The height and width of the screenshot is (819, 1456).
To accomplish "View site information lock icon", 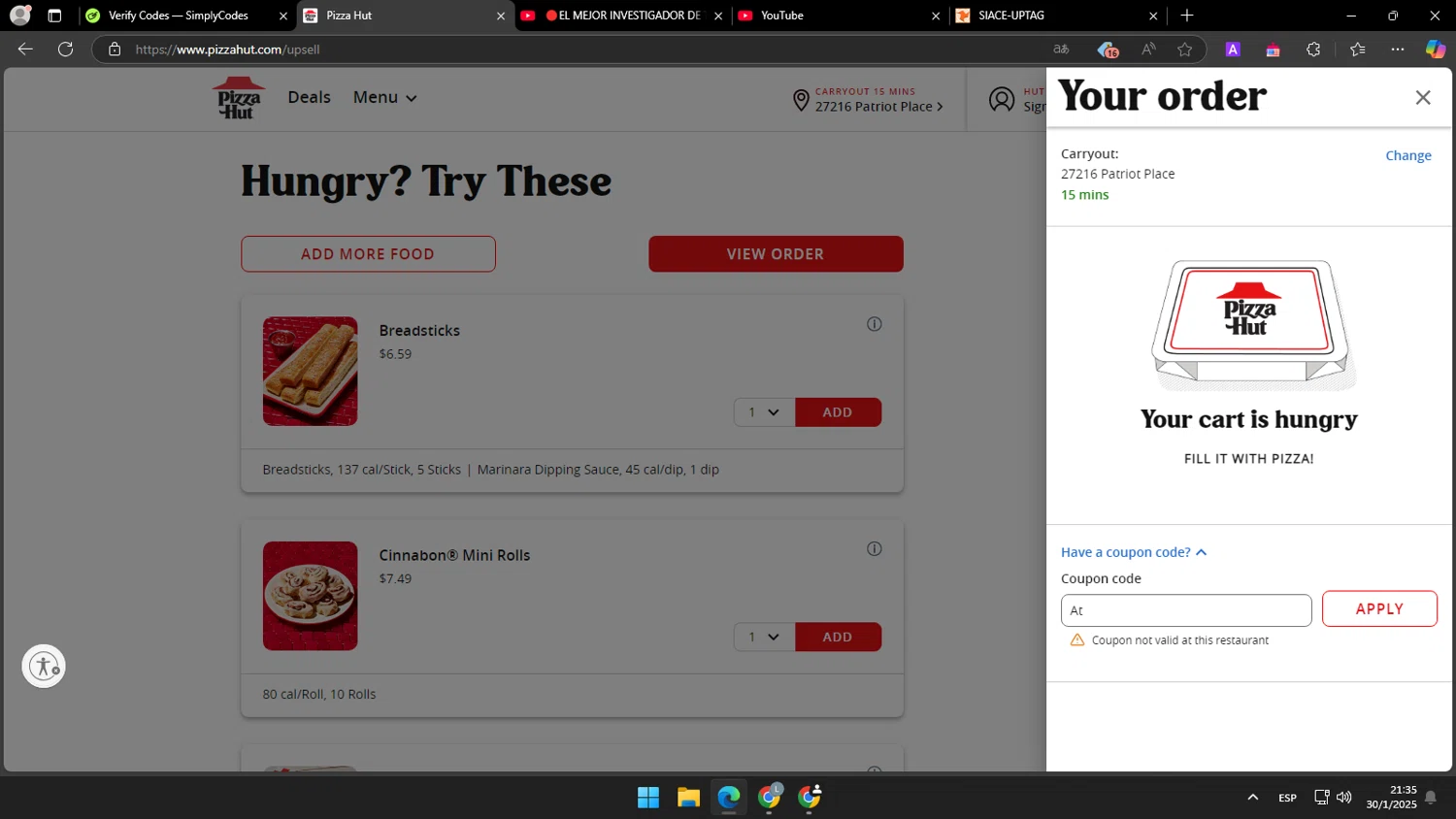I will tap(115, 49).
